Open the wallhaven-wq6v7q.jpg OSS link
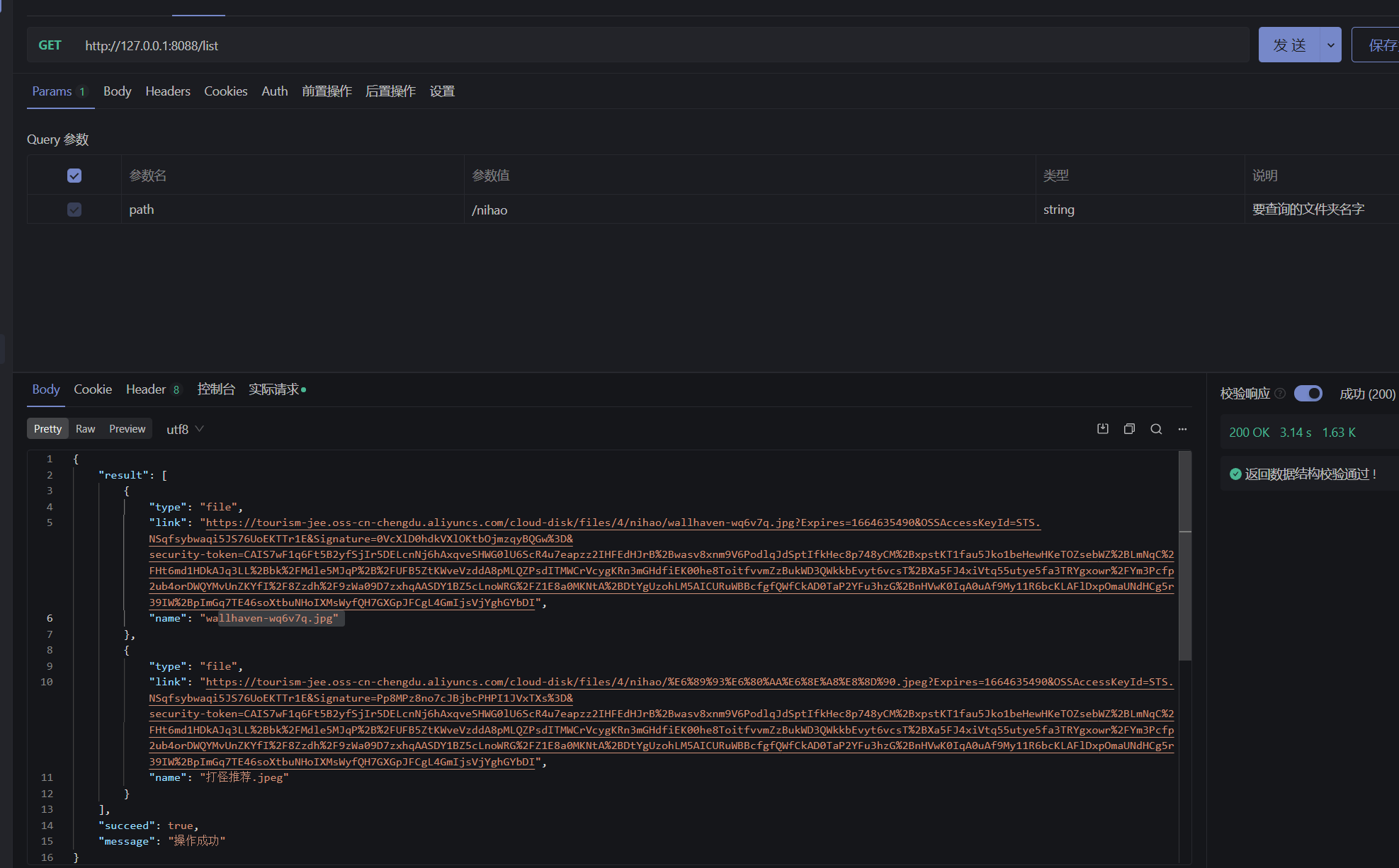Viewport: 1399px width, 868px height. click(x=496, y=522)
